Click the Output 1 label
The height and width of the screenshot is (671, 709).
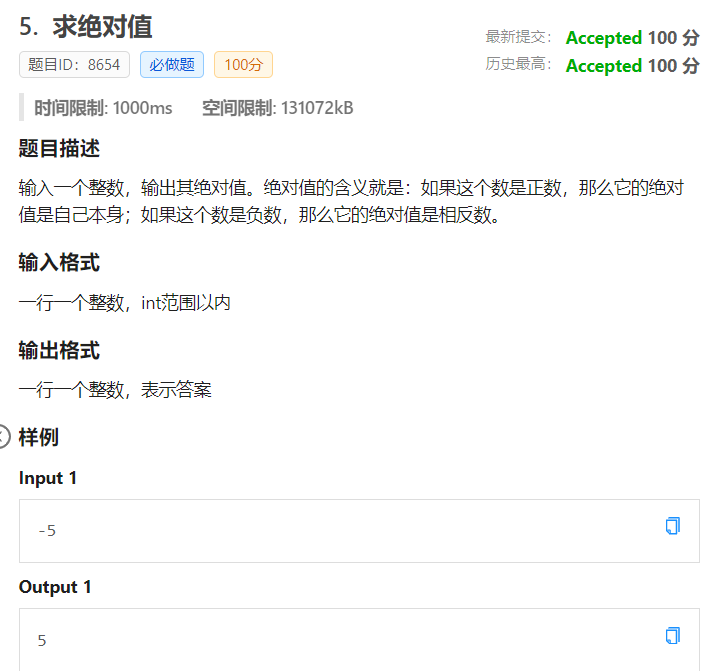pos(55,587)
